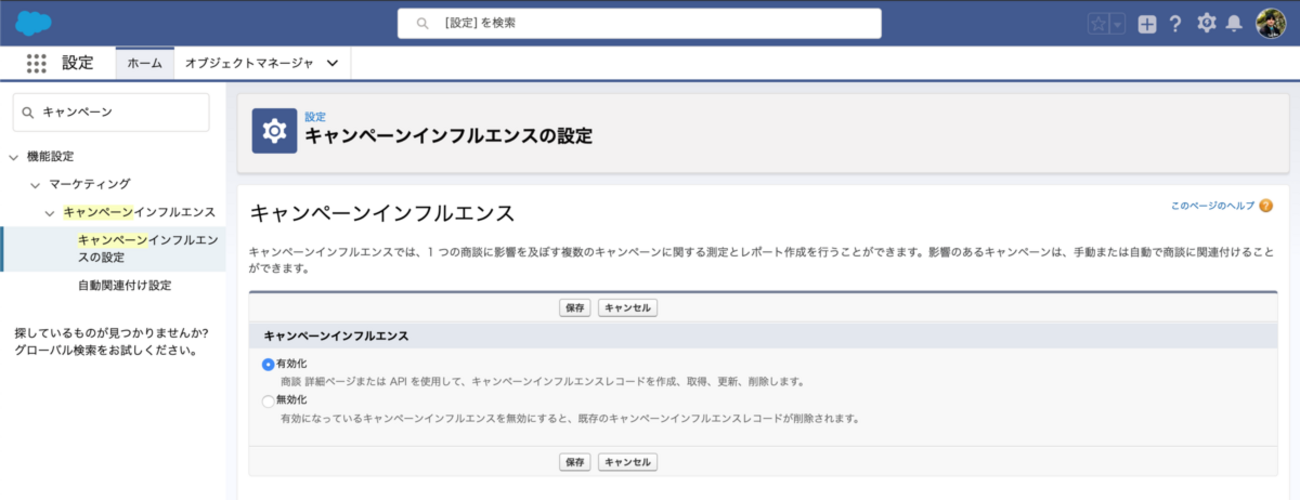The width and height of the screenshot is (1300, 500).
Task: Open global actions plus icon
Action: [x=1147, y=24]
